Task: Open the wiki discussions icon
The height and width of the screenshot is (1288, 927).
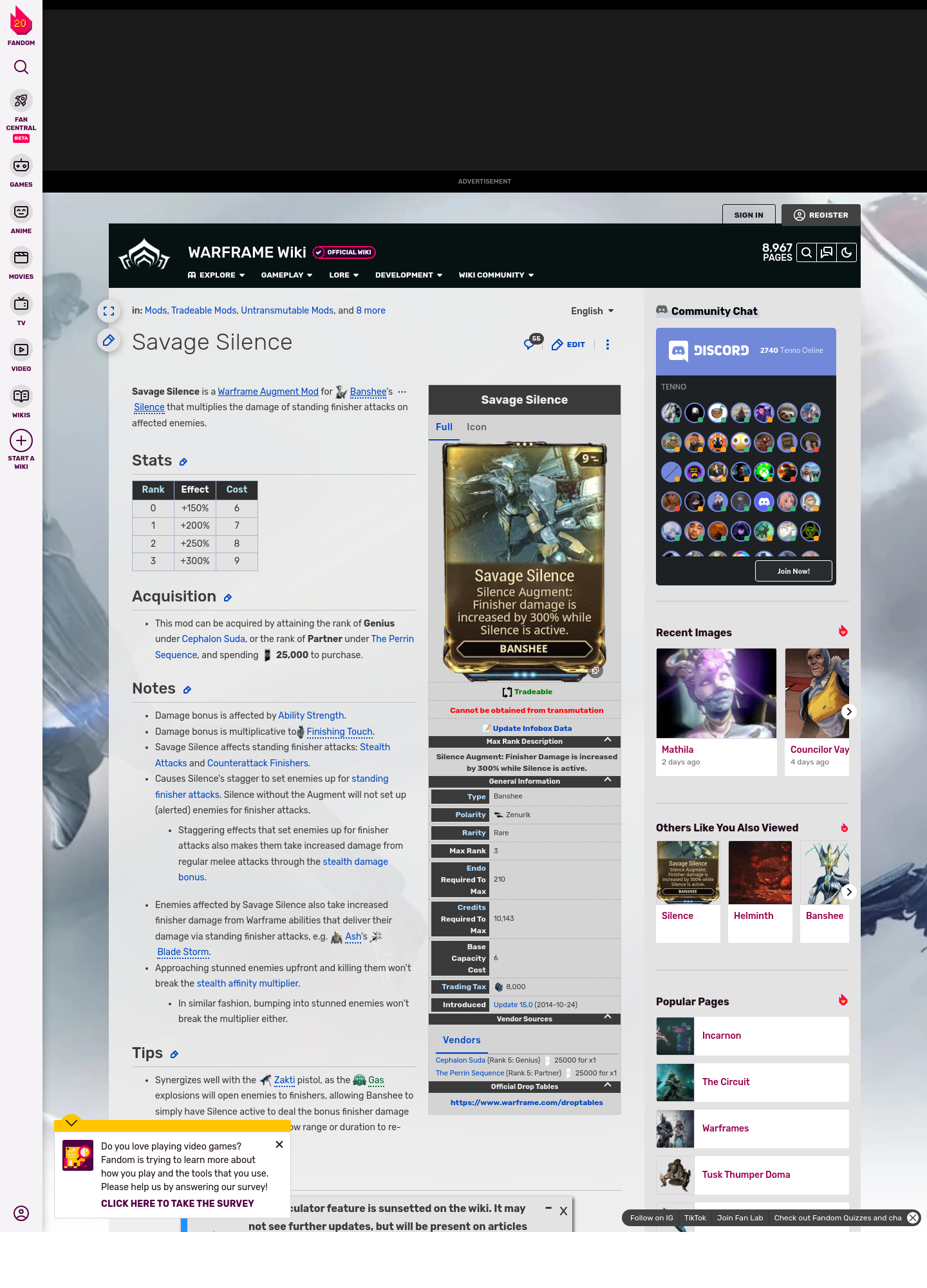Action: point(827,252)
